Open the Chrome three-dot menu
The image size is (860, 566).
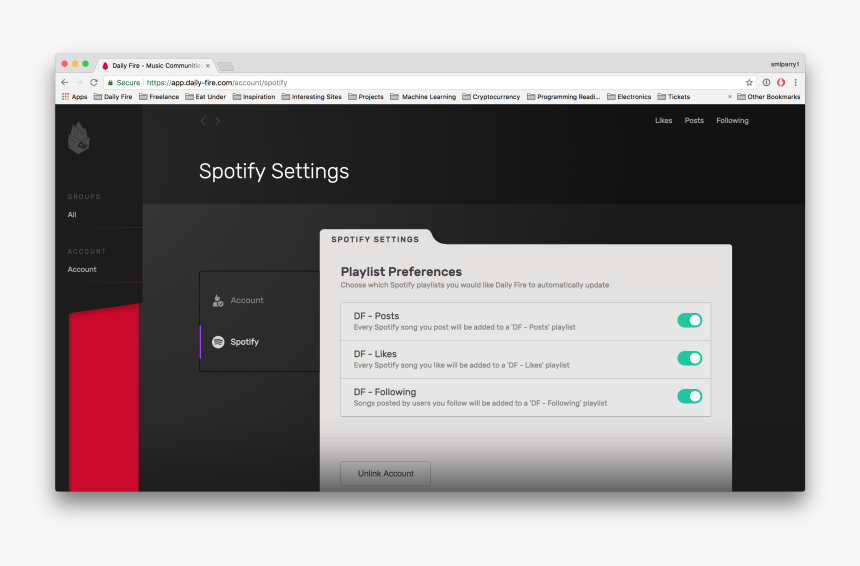(x=795, y=82)
